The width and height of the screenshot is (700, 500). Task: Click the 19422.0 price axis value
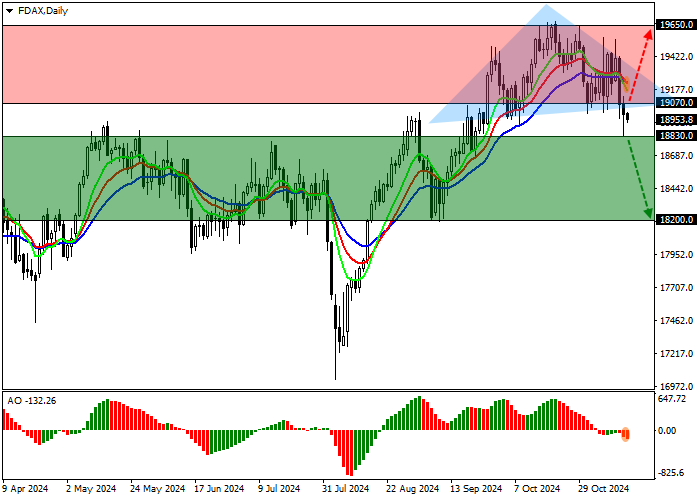tap(676, 57)
